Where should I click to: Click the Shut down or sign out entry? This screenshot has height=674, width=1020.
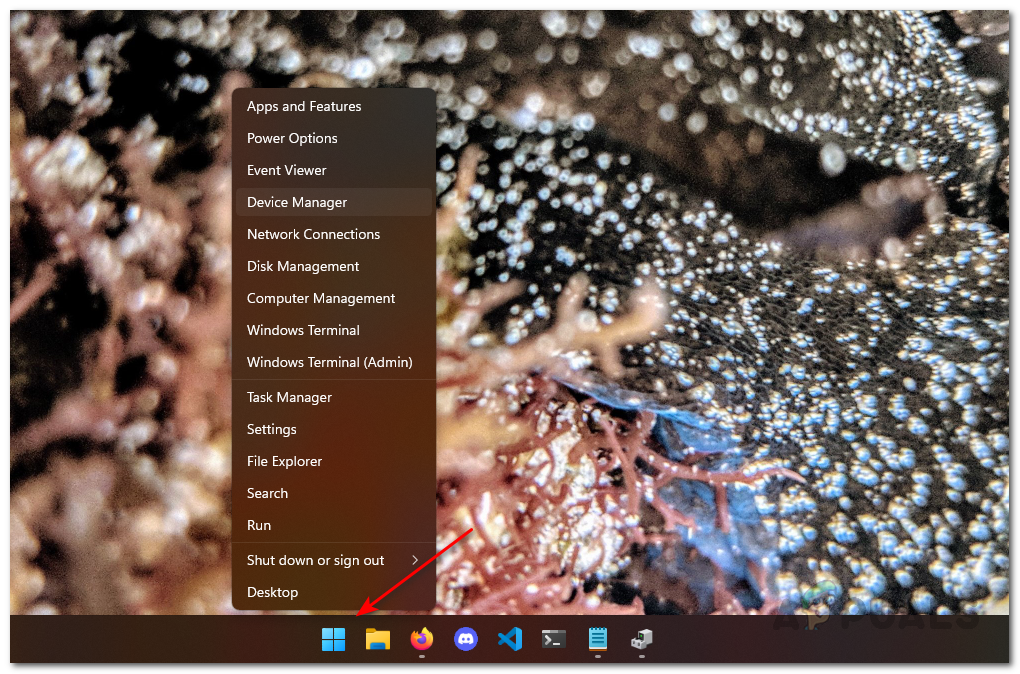[x=334, y=560]
